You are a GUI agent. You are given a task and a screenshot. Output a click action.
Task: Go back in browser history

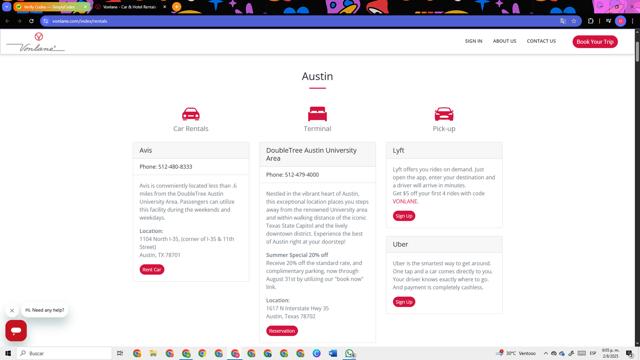7,21
